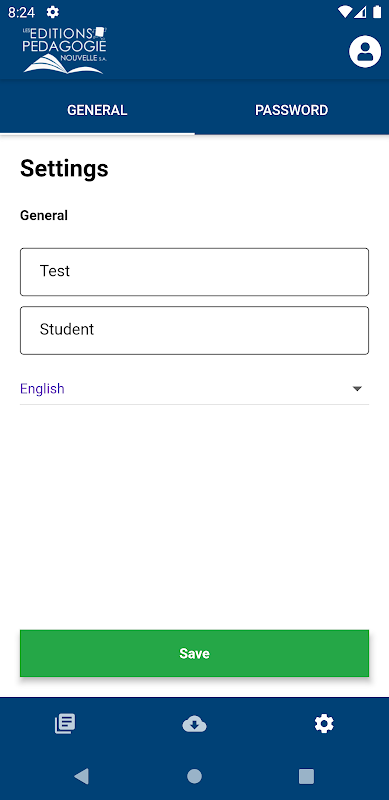Screen dimensions: 389x800
Task: Expand the language dropdown arrow
Action: pyautogui.click(x=357, y=389)
